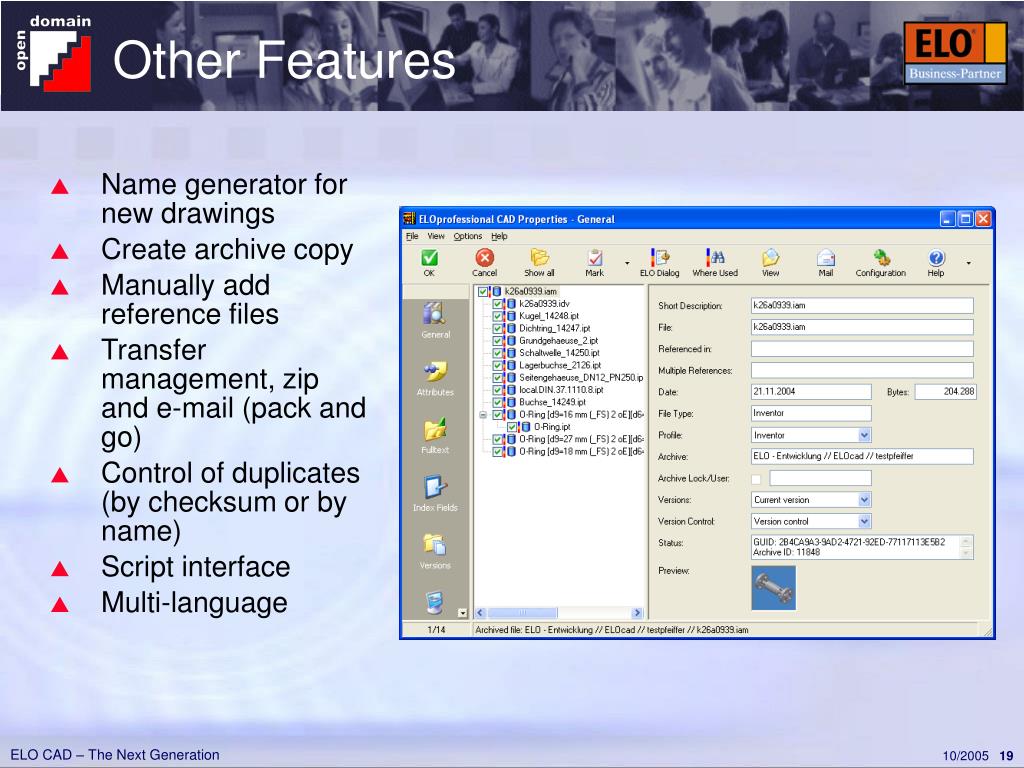Click the Multiple References field

click(862, 370)
